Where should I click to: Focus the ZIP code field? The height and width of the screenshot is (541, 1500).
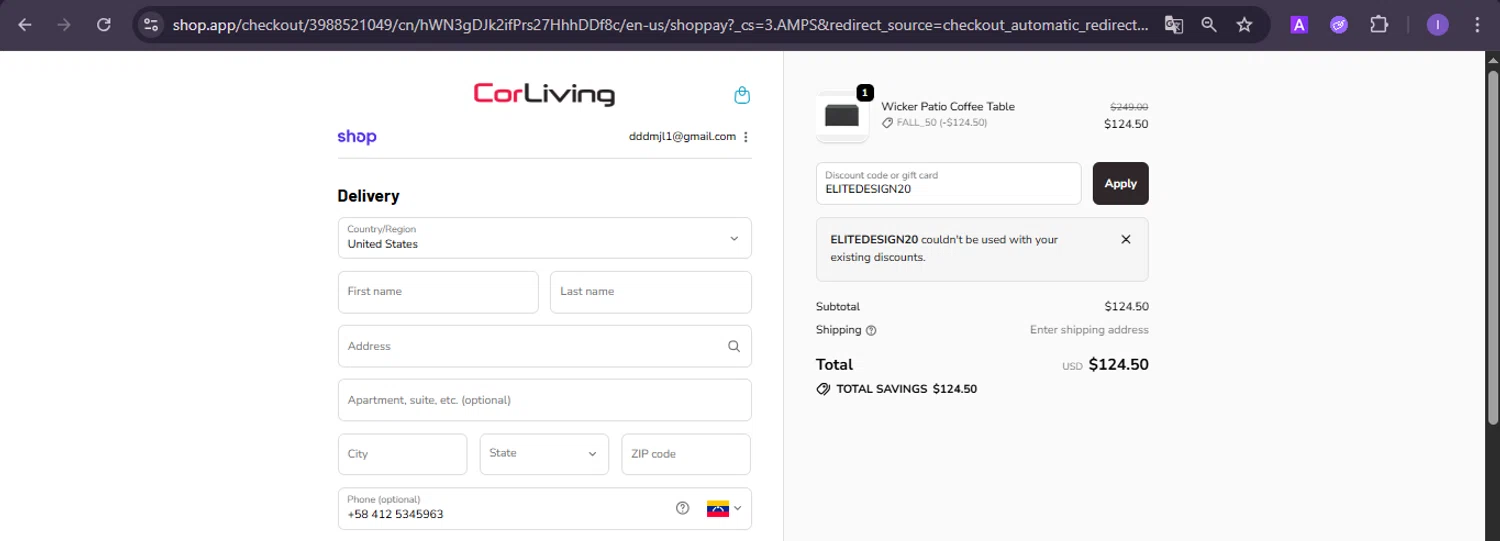[x=686, y=454]
